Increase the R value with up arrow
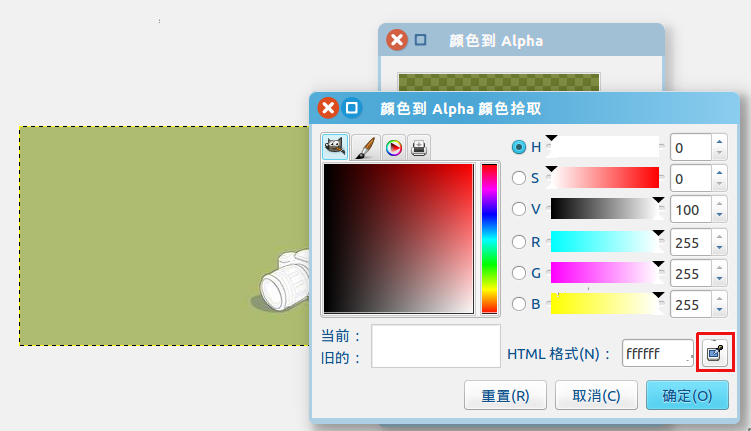Viewport: 751px width, 431px height. tap(719, 236)
